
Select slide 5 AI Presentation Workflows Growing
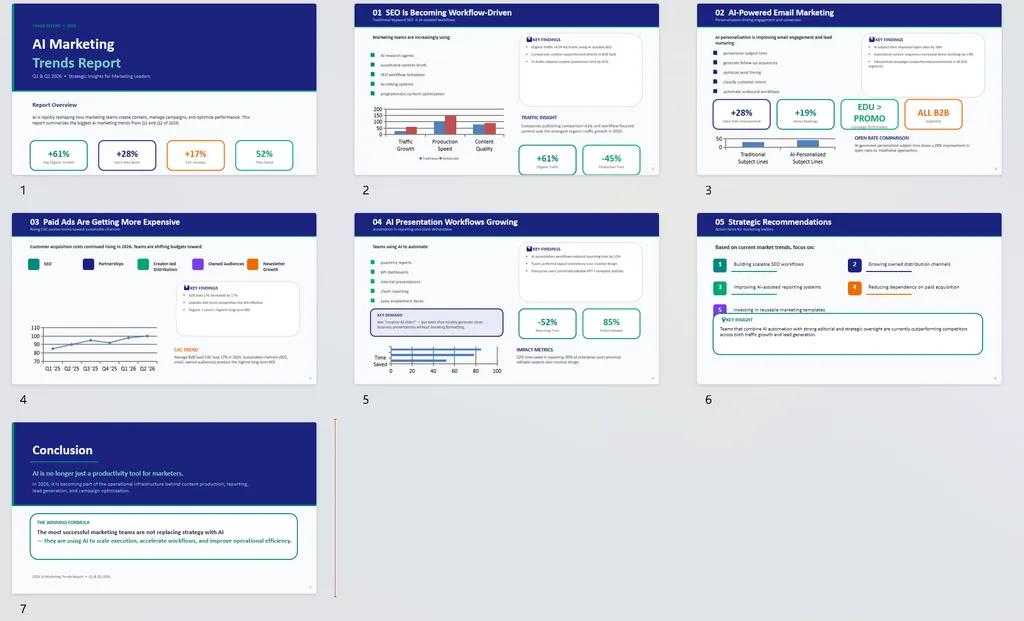coord(506,298)
